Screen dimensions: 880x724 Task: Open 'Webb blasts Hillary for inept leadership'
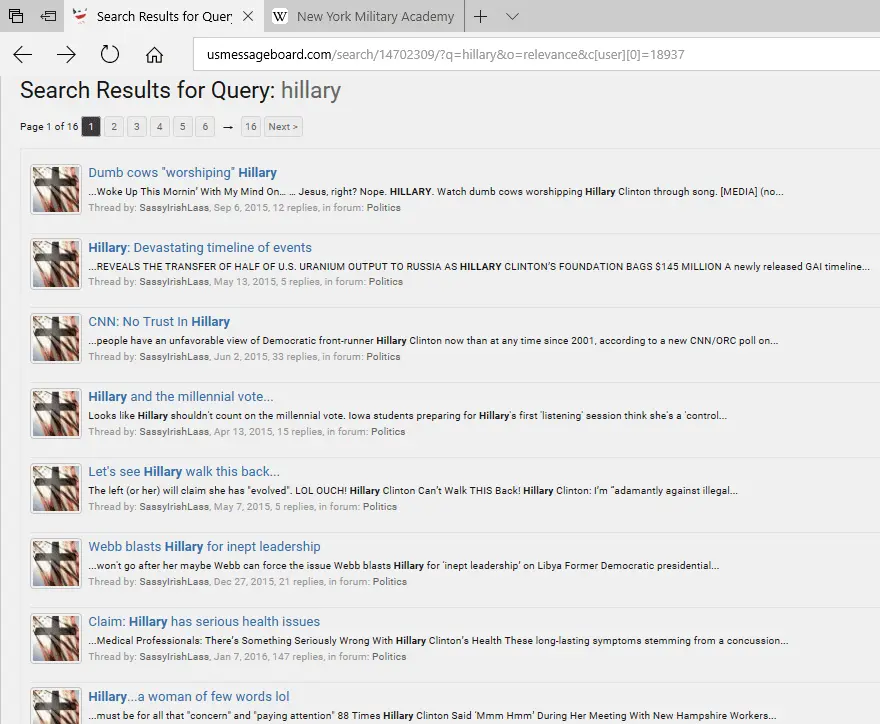[204, 547]
